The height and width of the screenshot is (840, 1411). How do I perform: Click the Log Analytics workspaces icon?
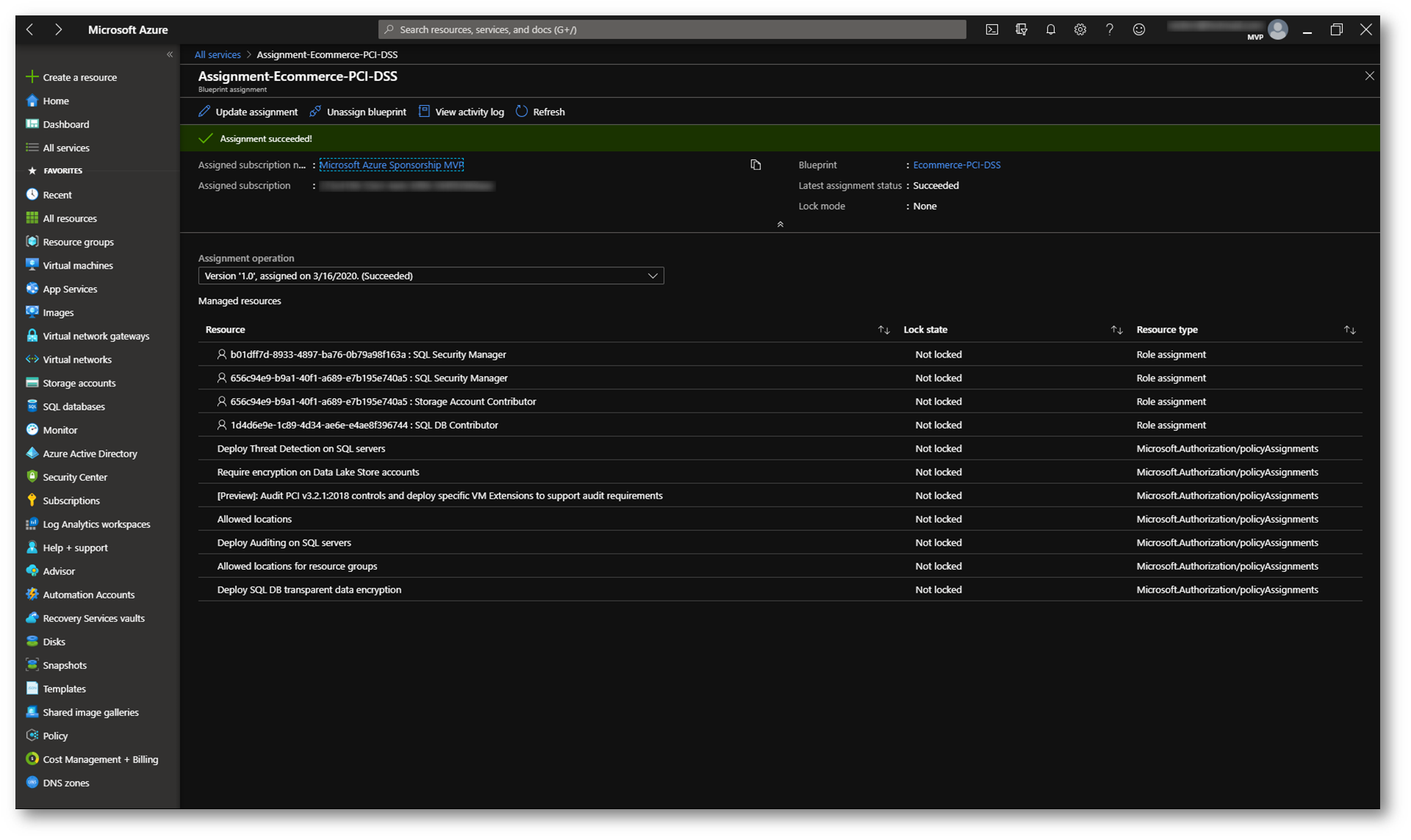pyautogui.click(x=32, y=524)
